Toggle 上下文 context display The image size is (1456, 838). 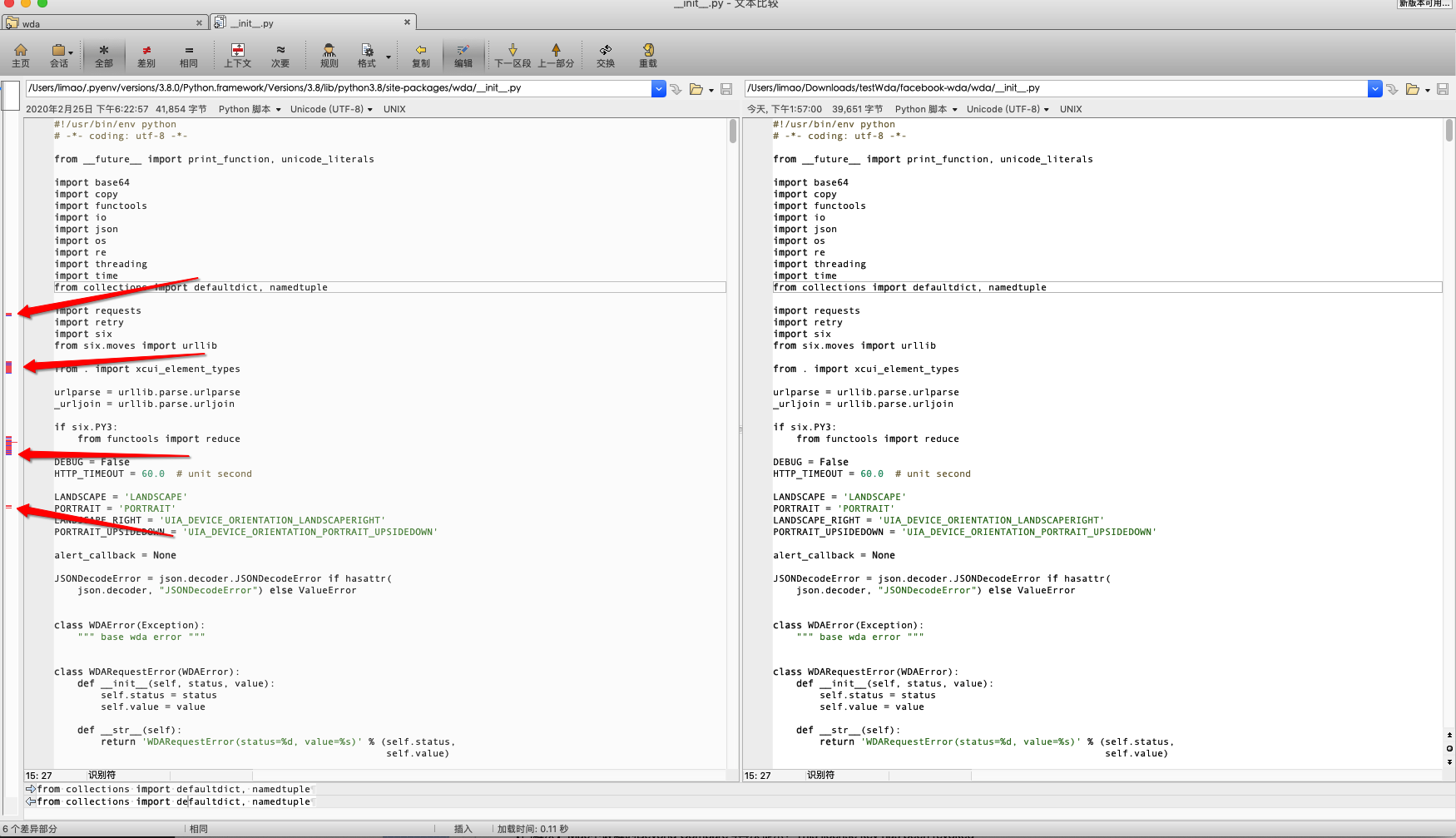[237, 56]
